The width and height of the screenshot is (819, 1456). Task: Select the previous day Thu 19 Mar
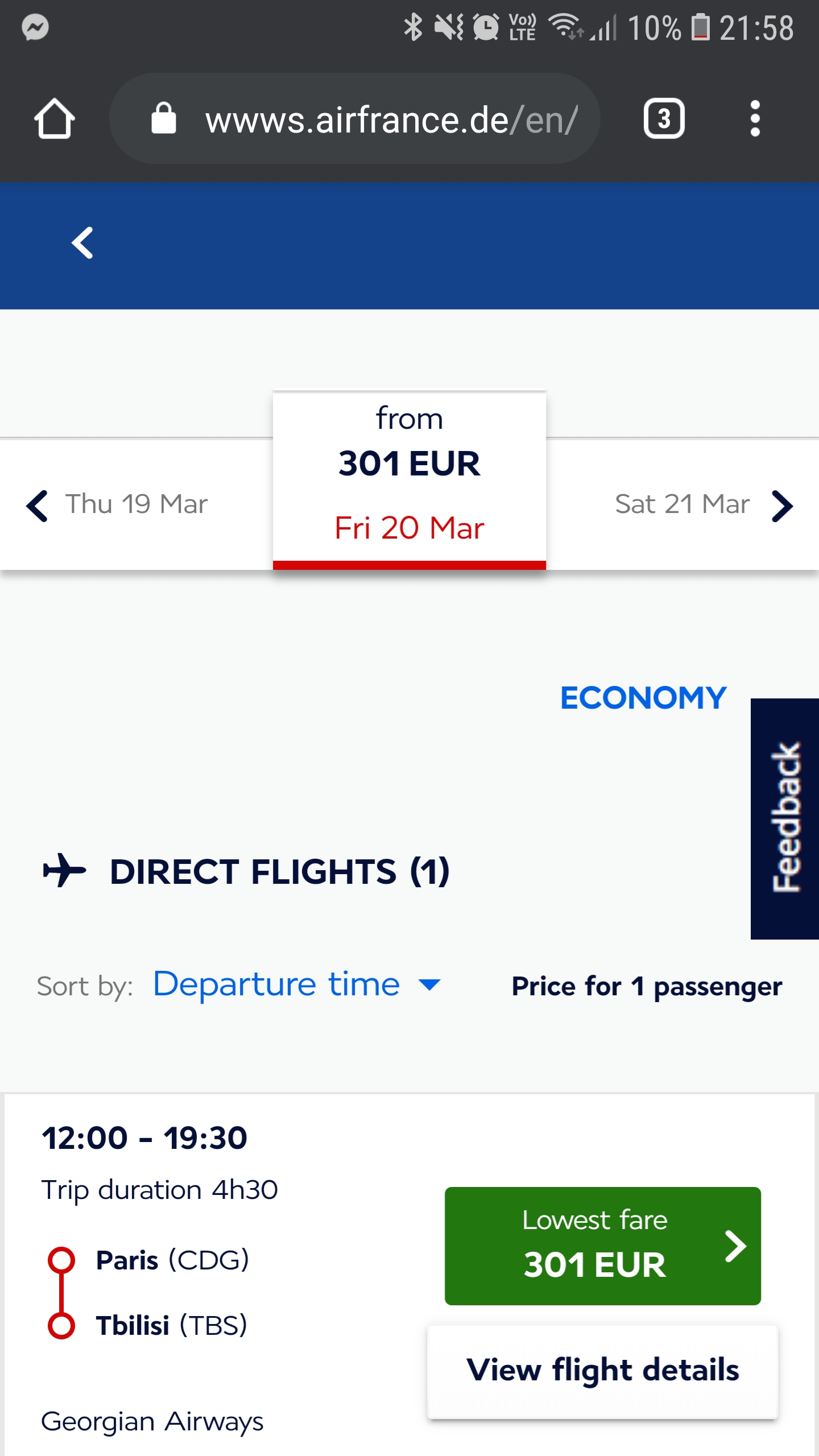tap(136, 504)
